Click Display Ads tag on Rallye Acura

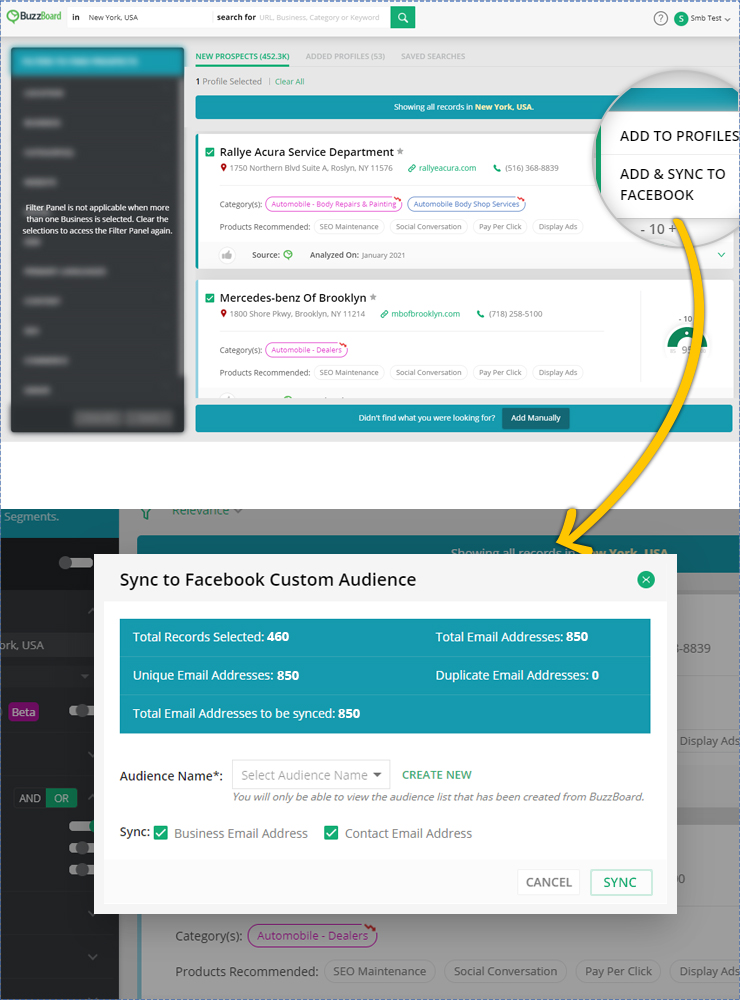pyautogui.click(x=558, y=226)
